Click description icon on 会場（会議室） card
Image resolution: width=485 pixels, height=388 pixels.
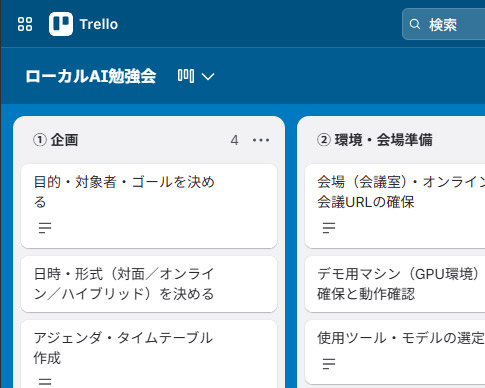pyautogui.click(x=329, y=228)
